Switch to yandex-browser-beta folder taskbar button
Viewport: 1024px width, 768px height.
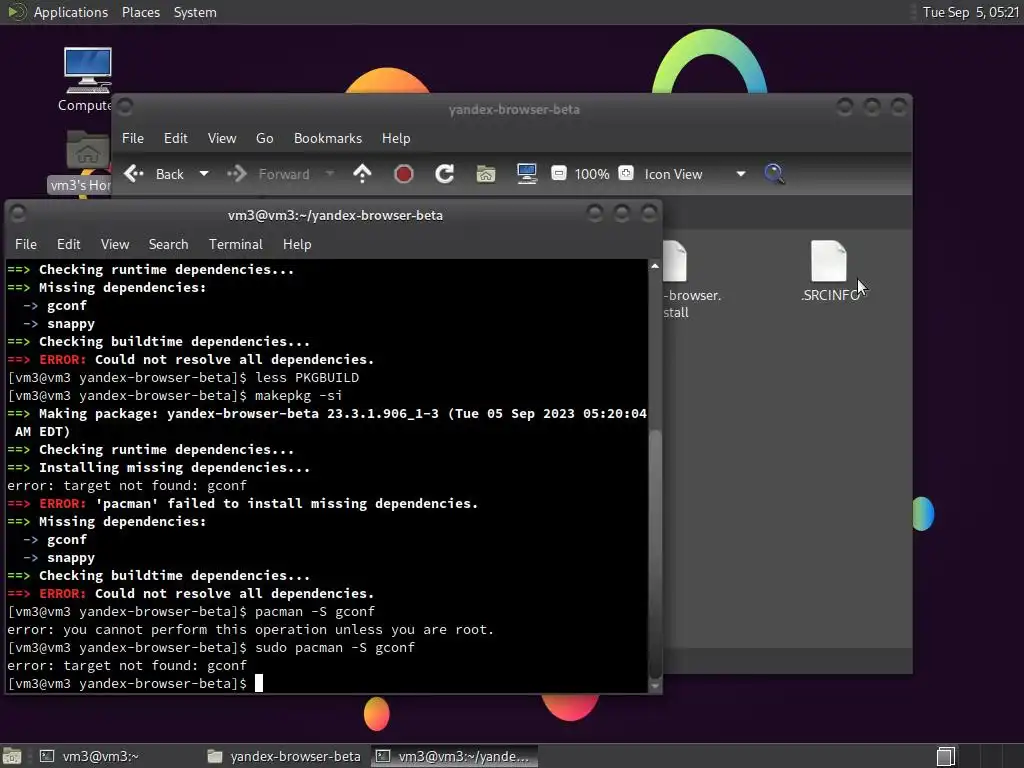click(x=284, y=756)
